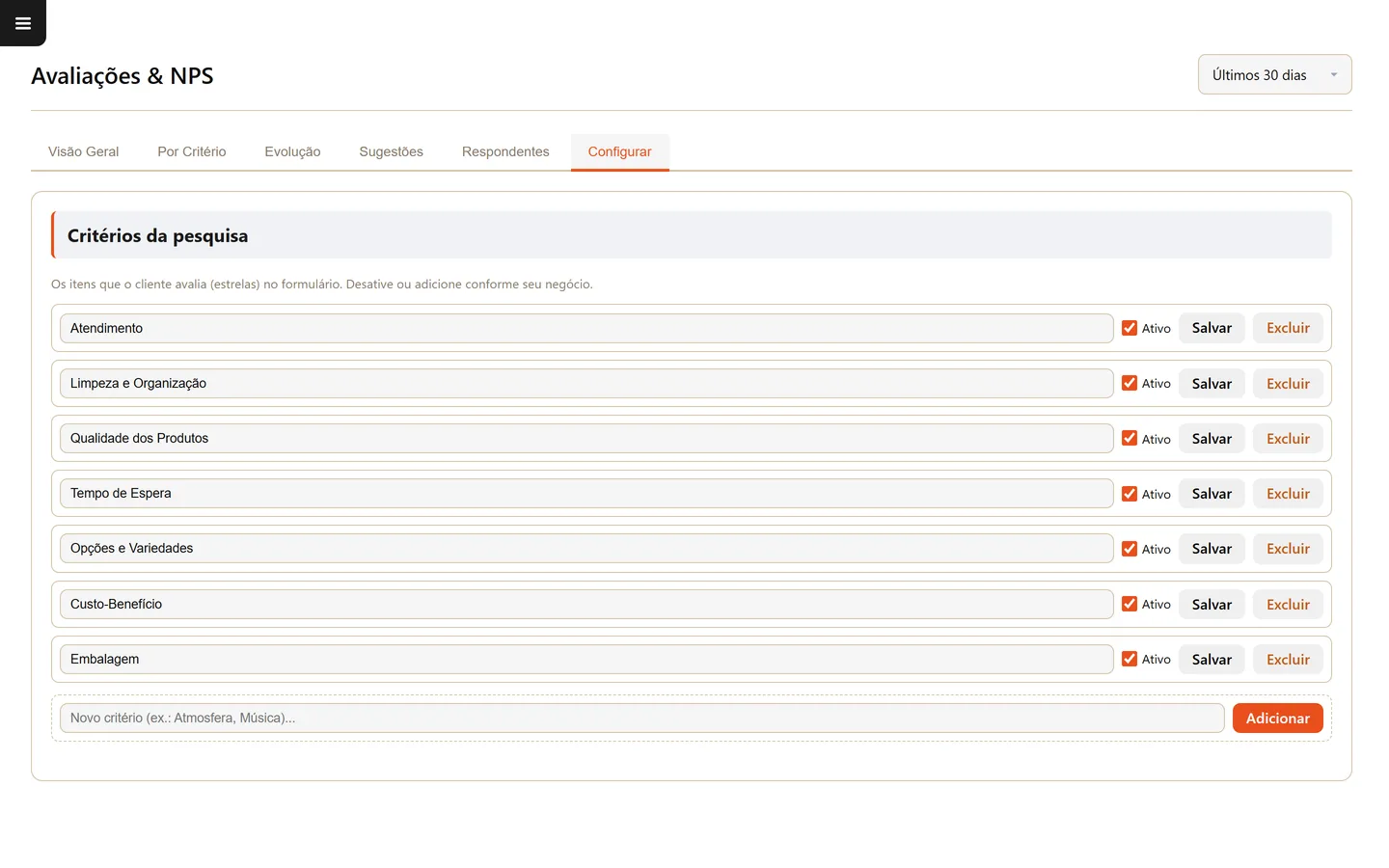Click the Custo-Benefício name field
Viewport: 1389px width, 868px height.
pos(586,605)
